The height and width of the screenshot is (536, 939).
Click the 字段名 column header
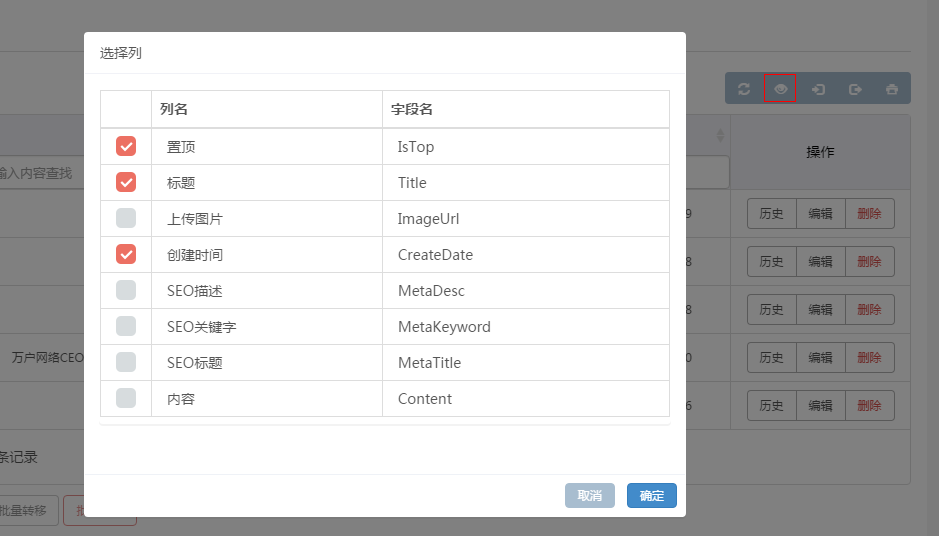click(526, 109)
